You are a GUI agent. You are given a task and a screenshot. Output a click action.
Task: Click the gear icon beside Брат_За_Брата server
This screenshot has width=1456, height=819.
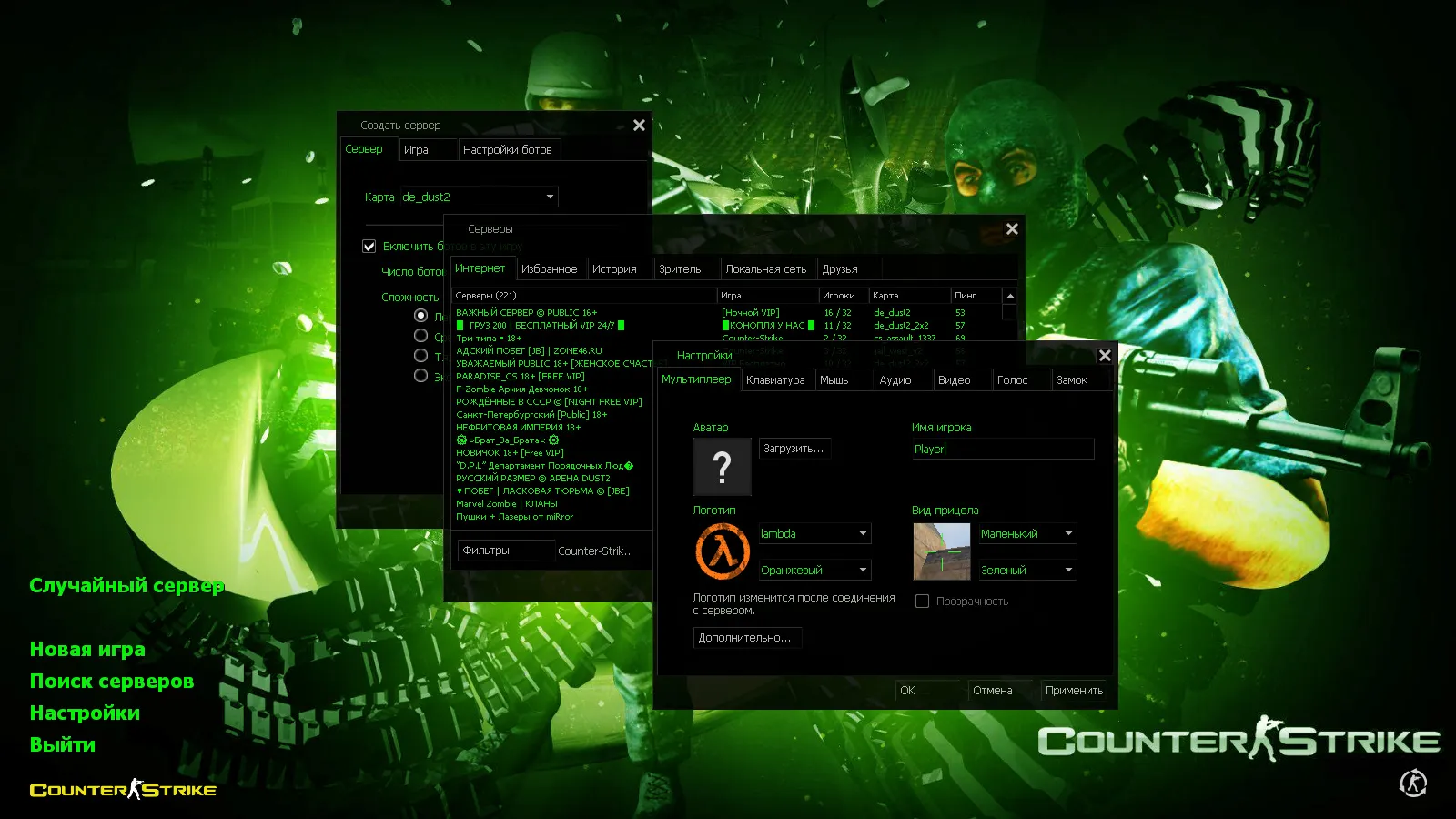[461, 440]
